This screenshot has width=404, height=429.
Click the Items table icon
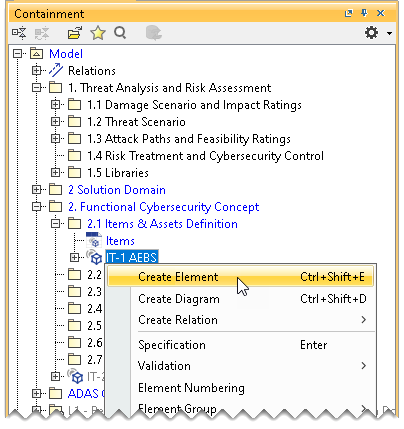[94, 240]
